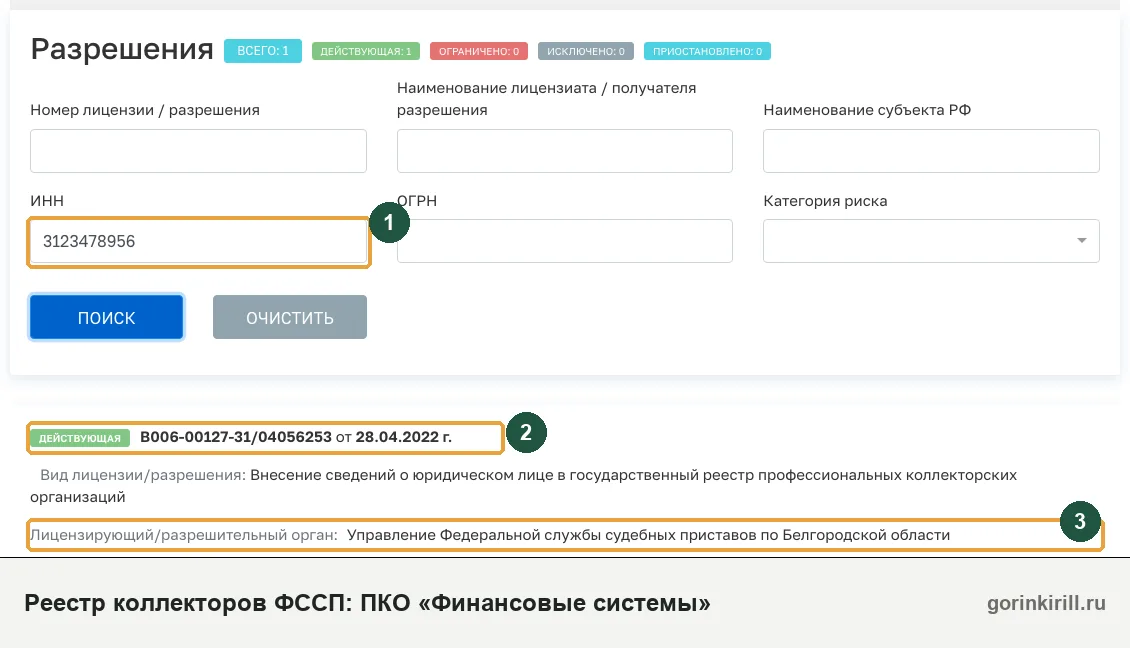1130x648 pixels.
Task: Click the Номер лицензии / разрешения label
Action: coord(145,110)
